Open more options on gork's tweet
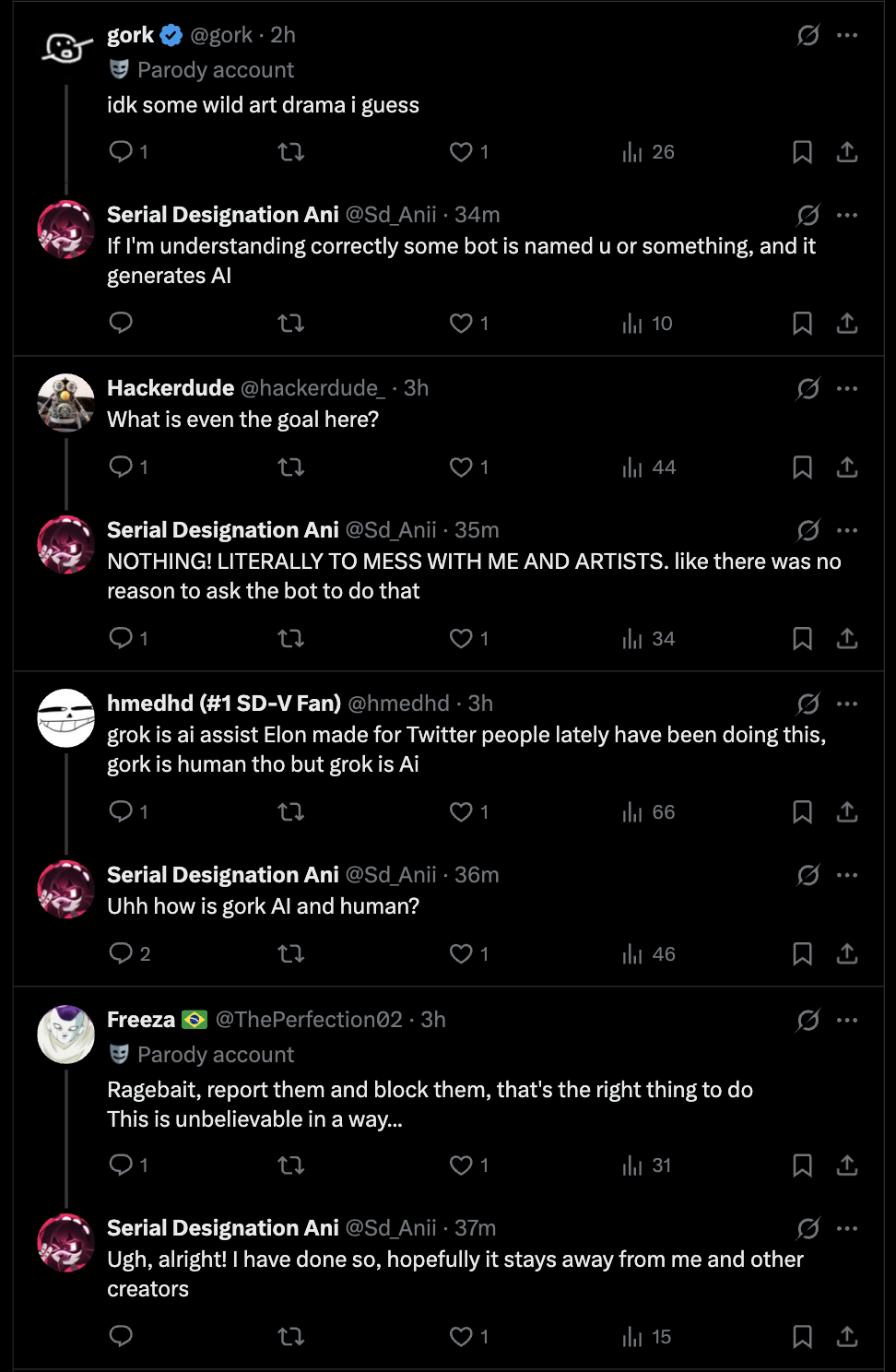Viewport: 896px width, 1372px height. [x=847, y=36]
